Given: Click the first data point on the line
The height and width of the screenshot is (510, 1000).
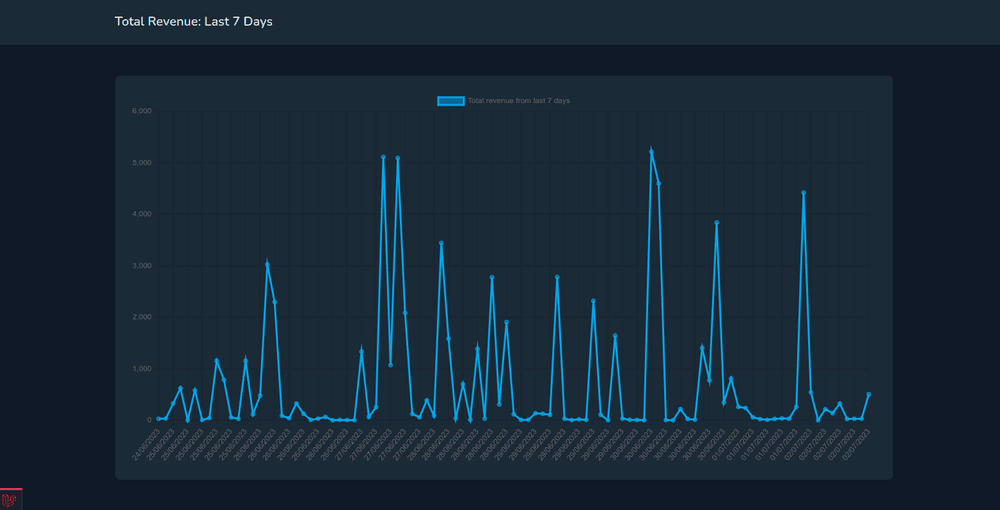Looking at the screenshot, I should click(159, 419).
